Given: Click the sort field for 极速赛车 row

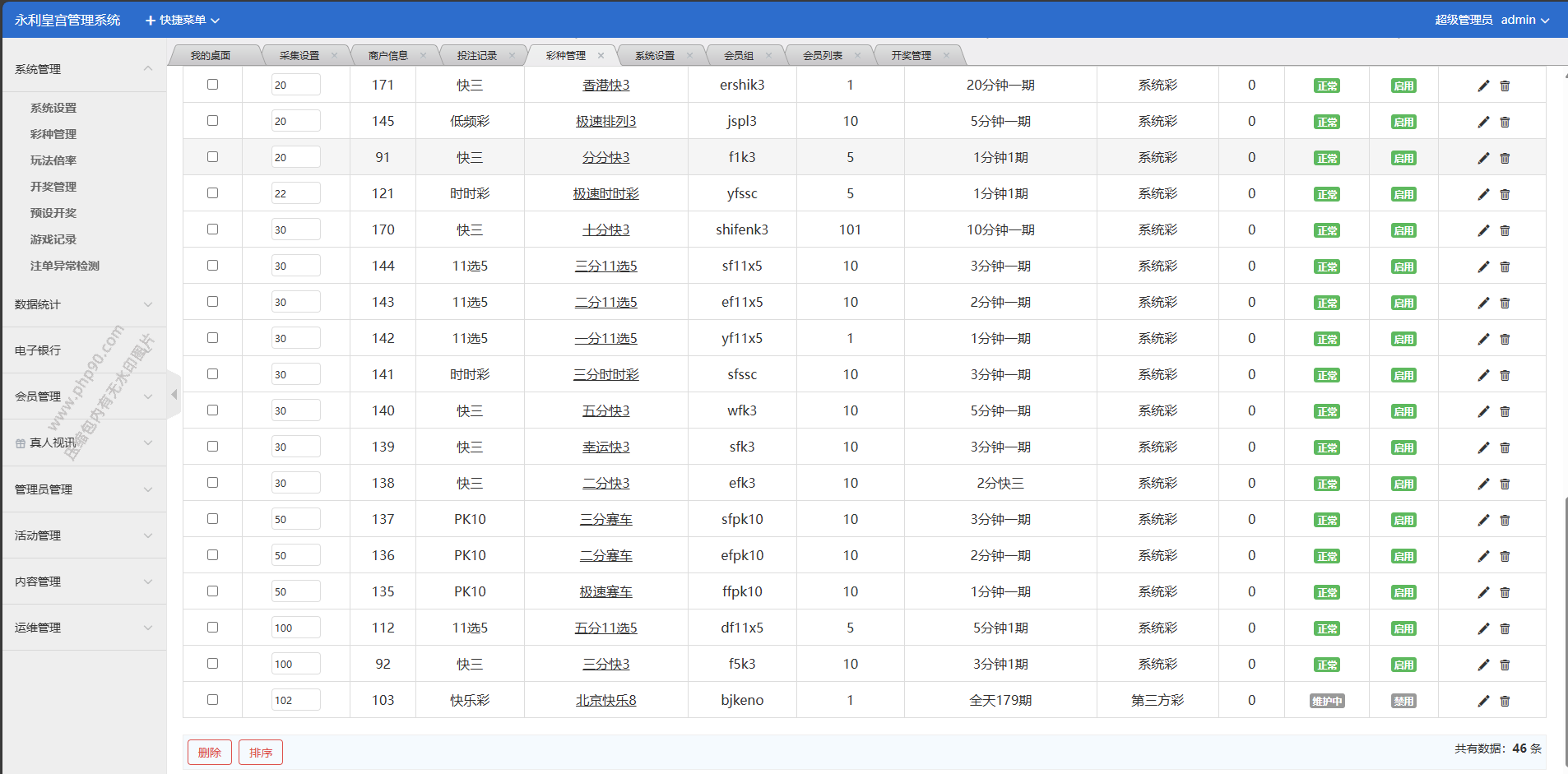Looking at the screenshot, I should tap(295, 591).
